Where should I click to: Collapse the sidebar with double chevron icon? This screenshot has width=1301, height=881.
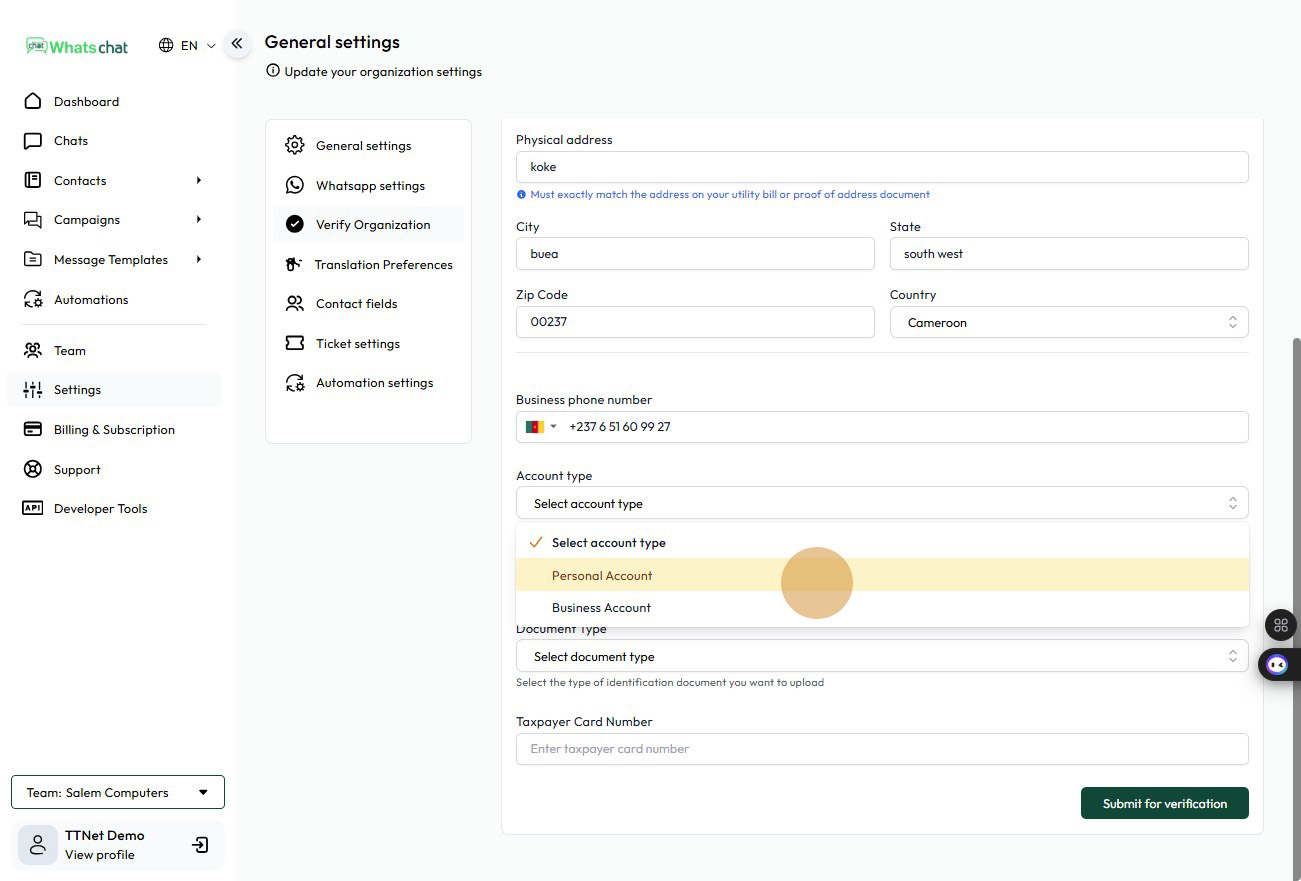coord(237,44)
